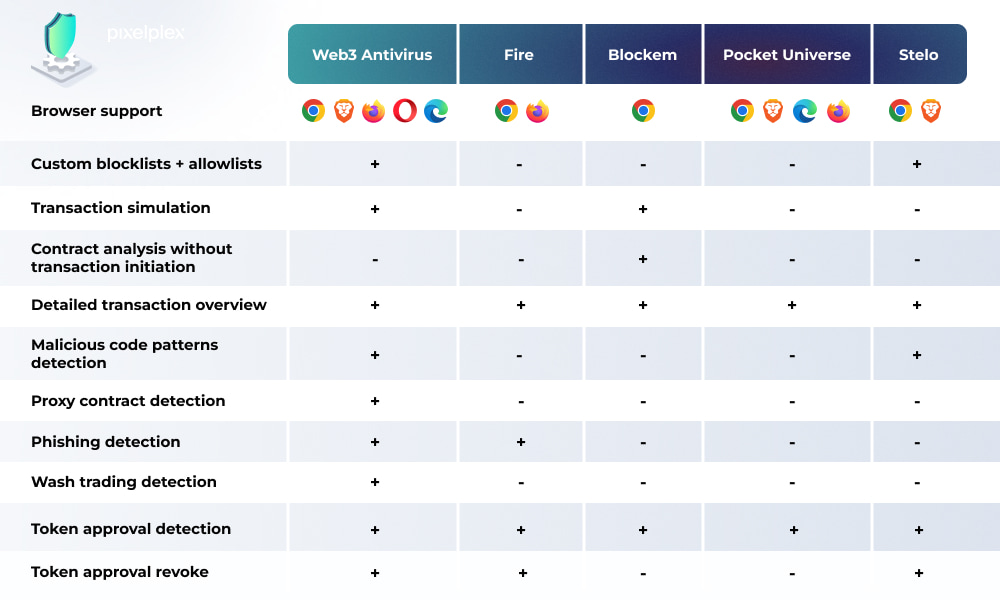This screenshot has width=1000, height=600.
Task: Click the Firefox icon under Fire
Action: pos(538,111)
